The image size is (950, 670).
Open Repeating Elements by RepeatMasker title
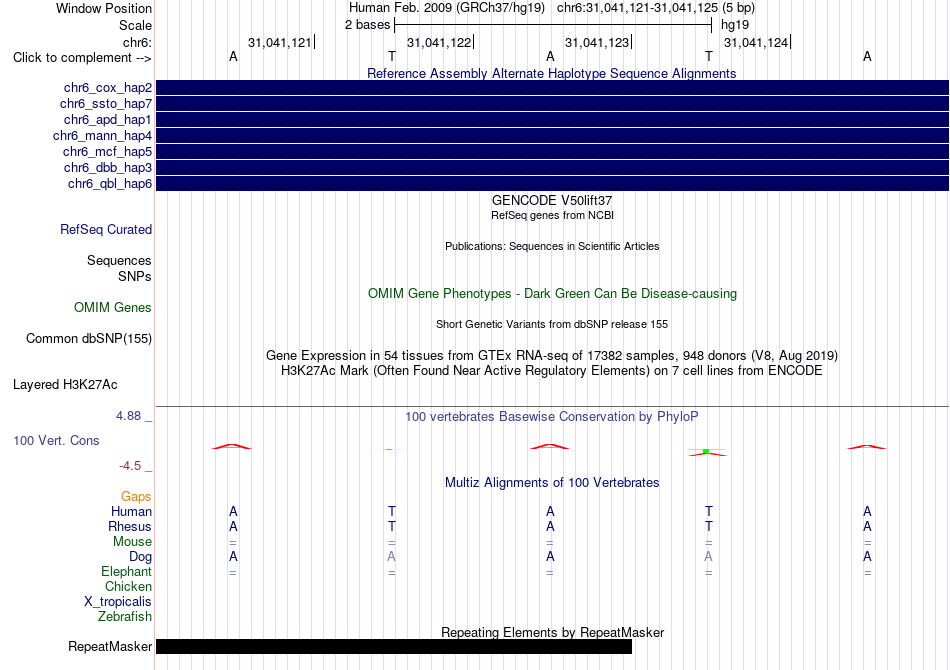tap(553, 632)
